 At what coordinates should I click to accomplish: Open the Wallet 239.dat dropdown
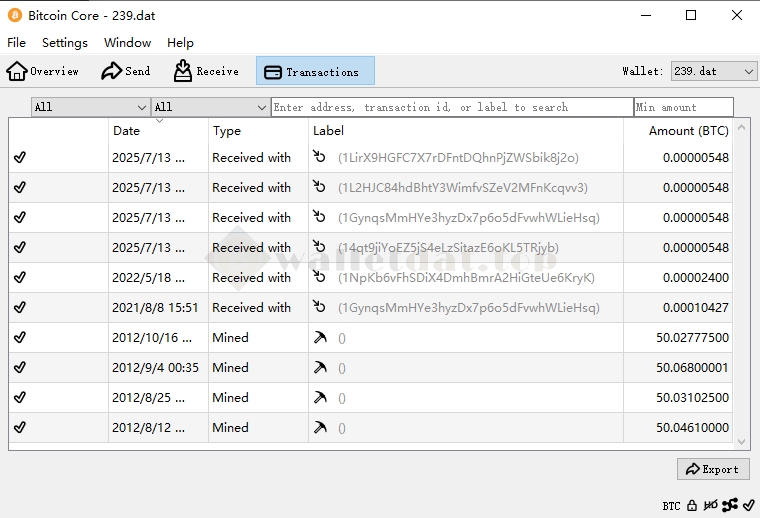[x=713, y=71]
